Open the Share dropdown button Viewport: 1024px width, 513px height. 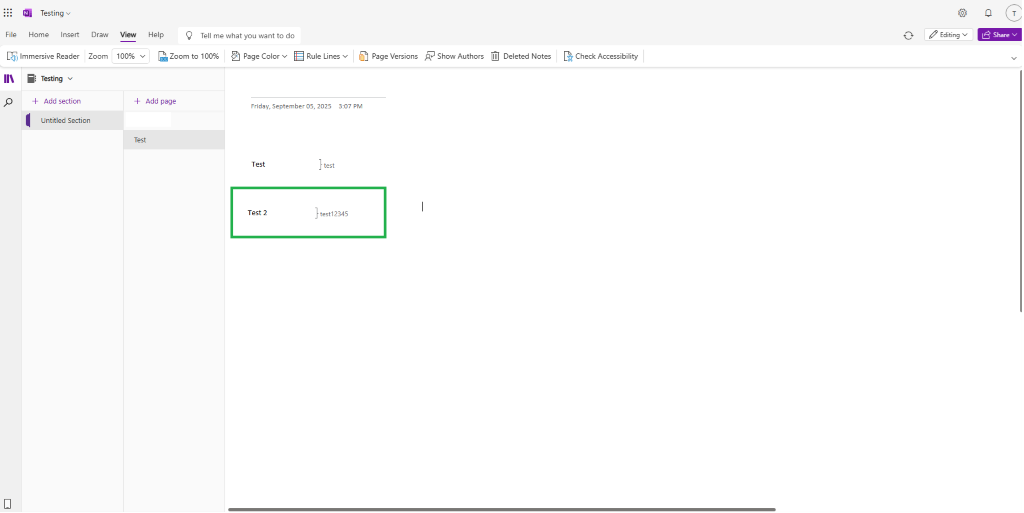point(999,35)
